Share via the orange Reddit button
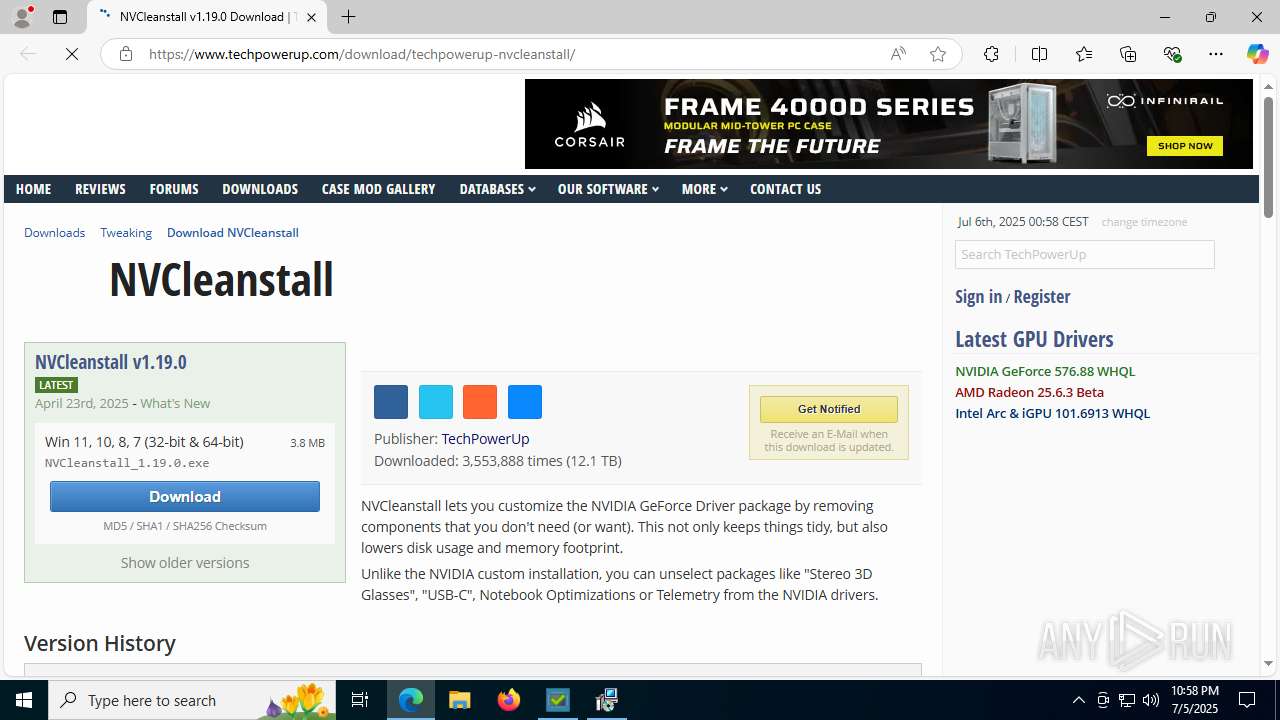The height and width of the screenshot is (720, 1280). (480, 402)
